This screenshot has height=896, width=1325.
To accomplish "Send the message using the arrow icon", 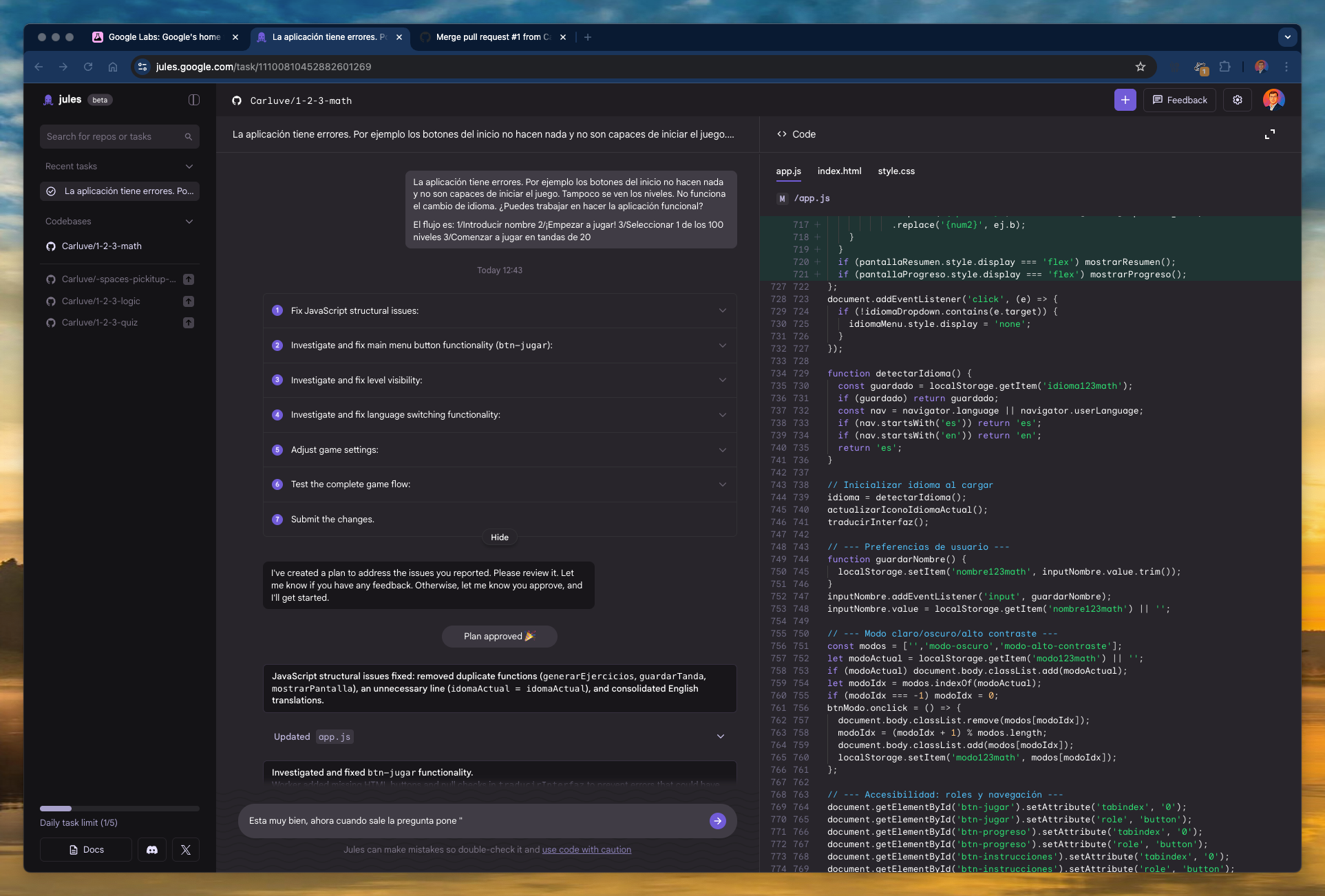I will coord(717,820).
